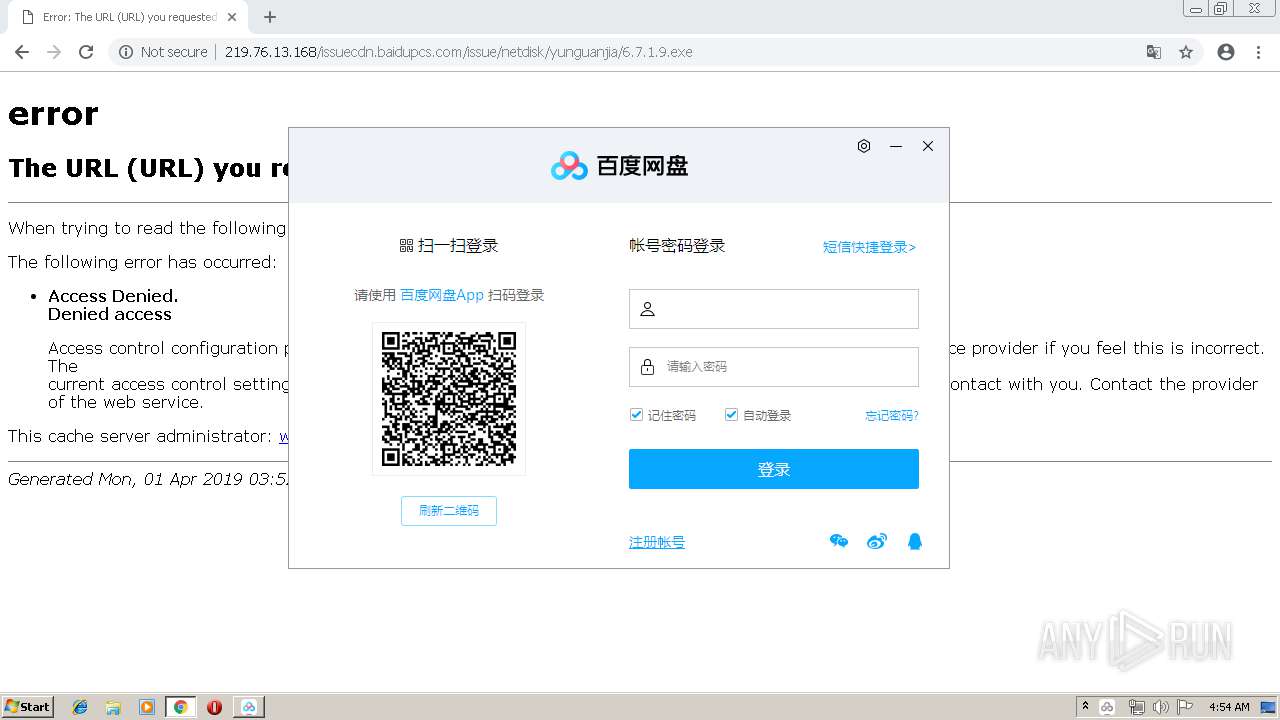Open the Opera taskbar icon
The width and height of the screenshot is (1280, 720).
[x=214, y=707]
